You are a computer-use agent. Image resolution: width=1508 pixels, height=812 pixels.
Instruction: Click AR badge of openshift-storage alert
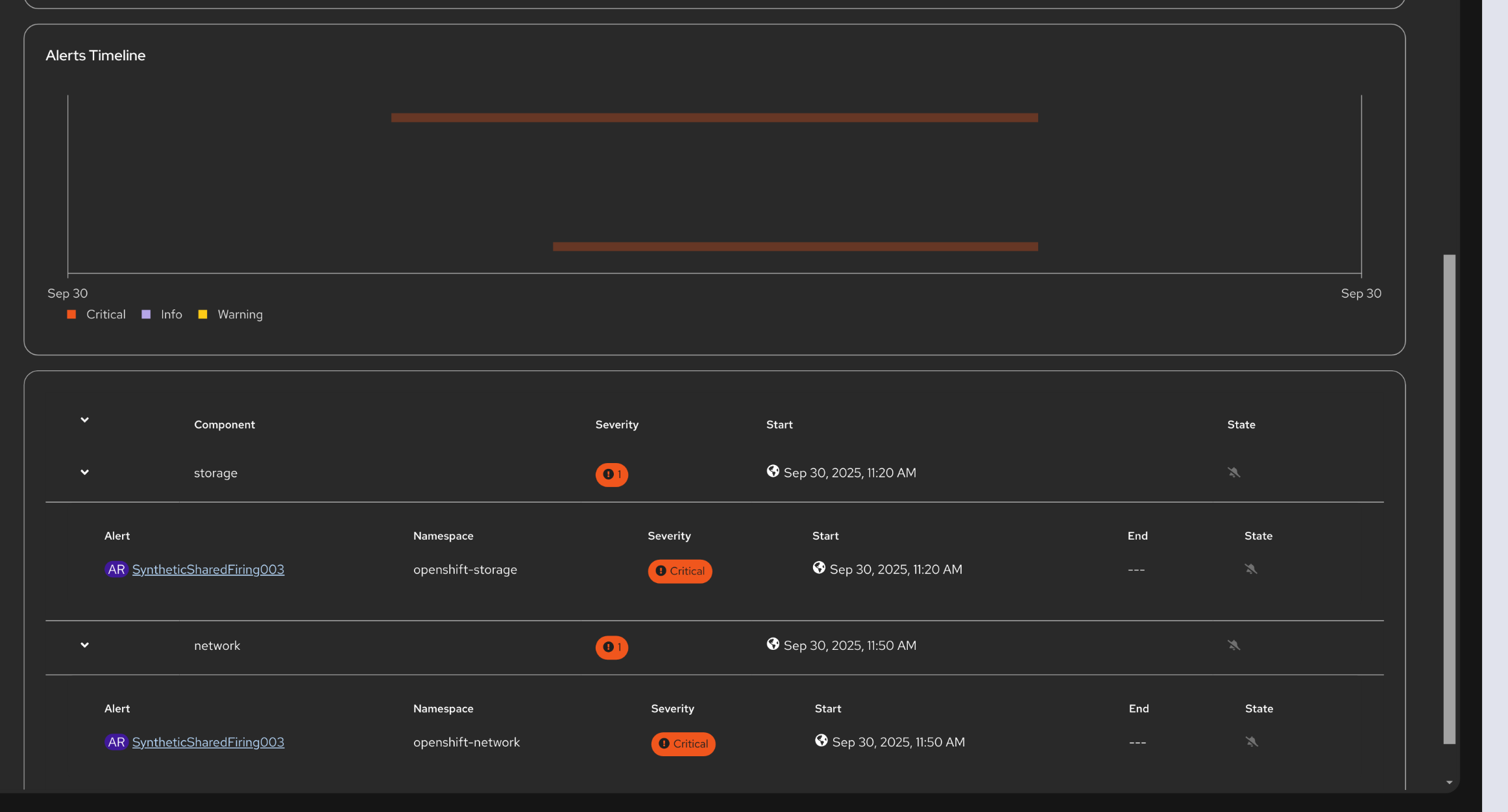[116, 569]
